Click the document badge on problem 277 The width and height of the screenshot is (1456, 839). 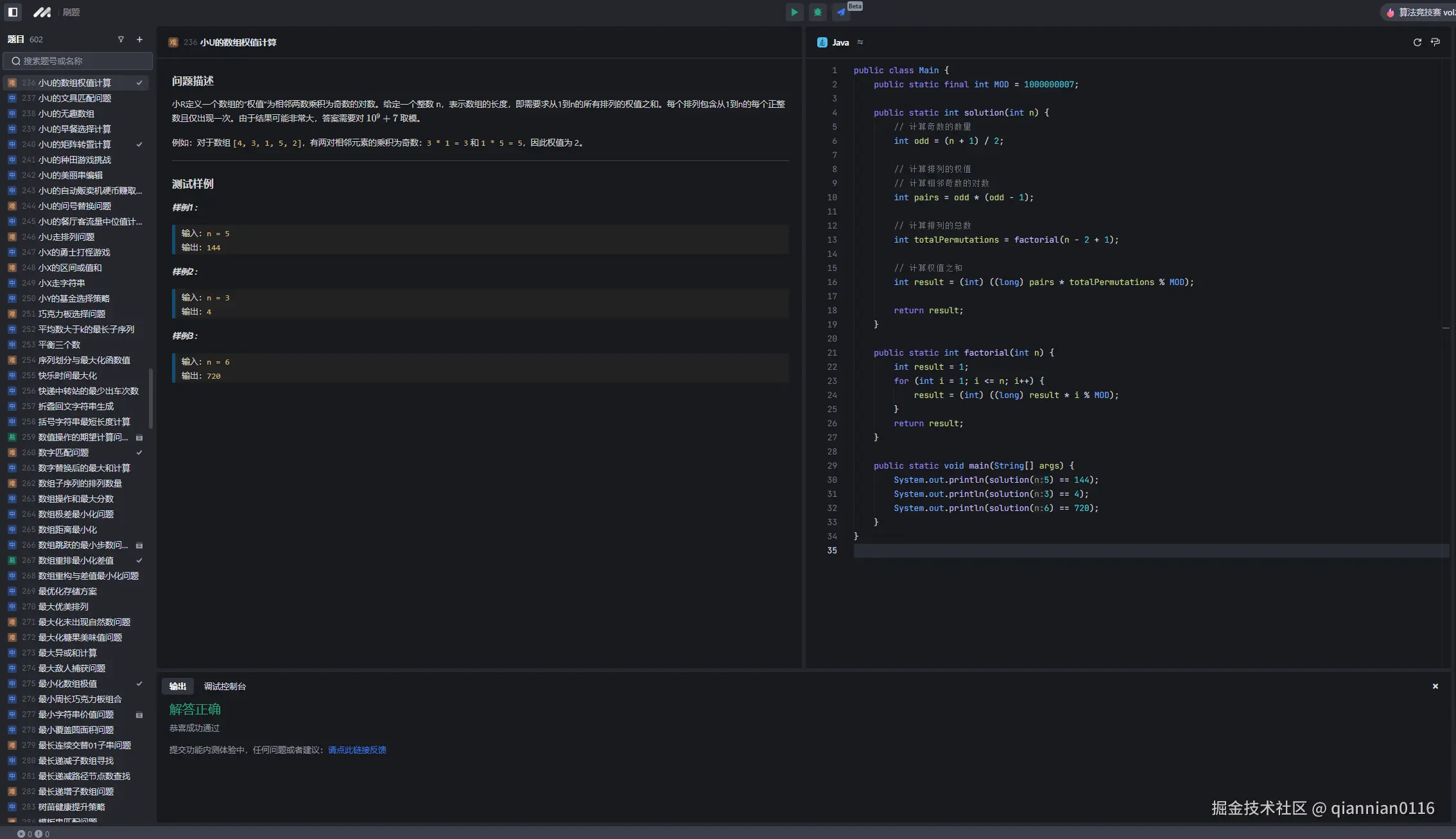[x=139, y=715]
